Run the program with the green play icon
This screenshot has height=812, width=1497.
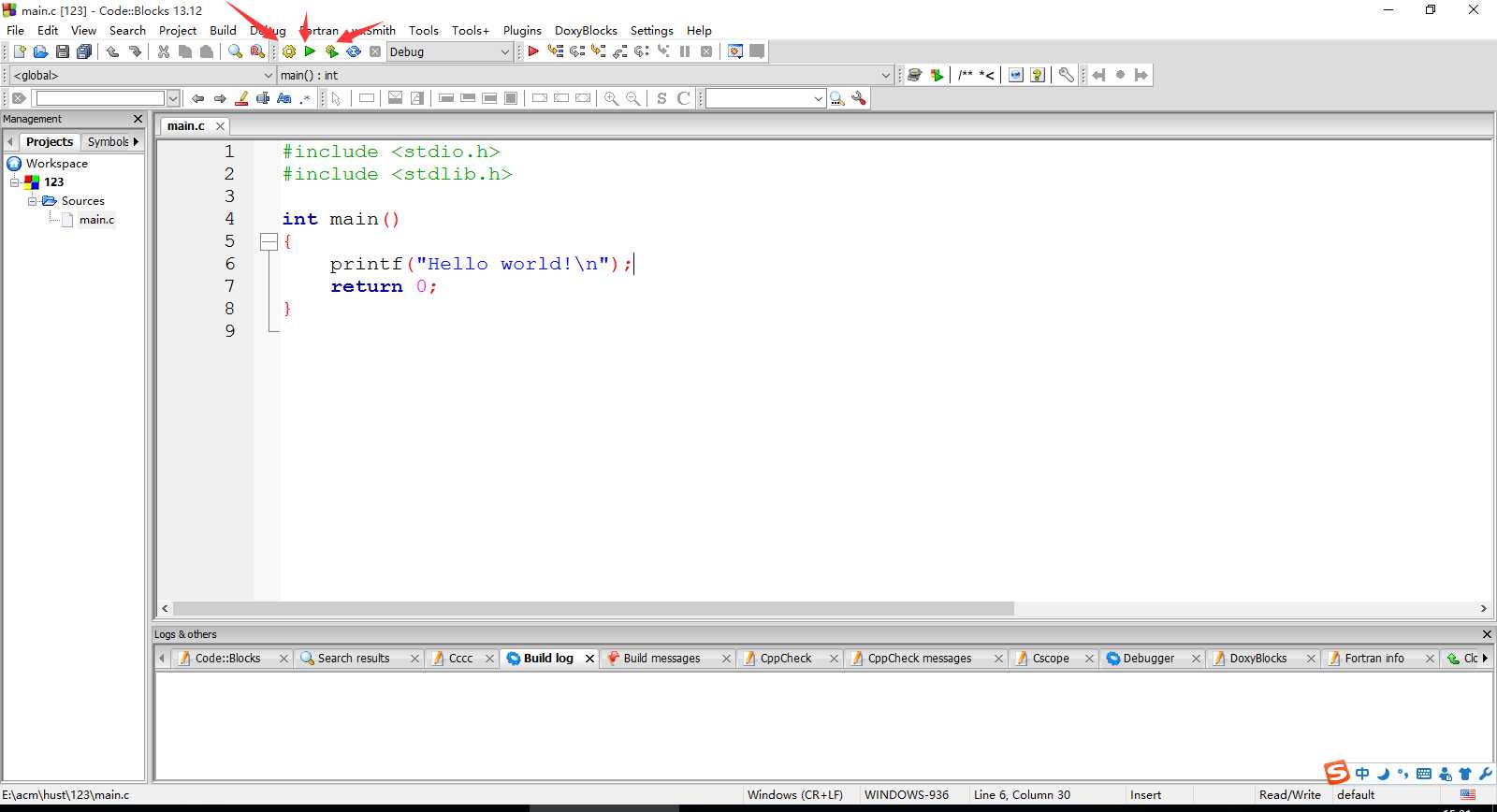[x=310, y=51]
